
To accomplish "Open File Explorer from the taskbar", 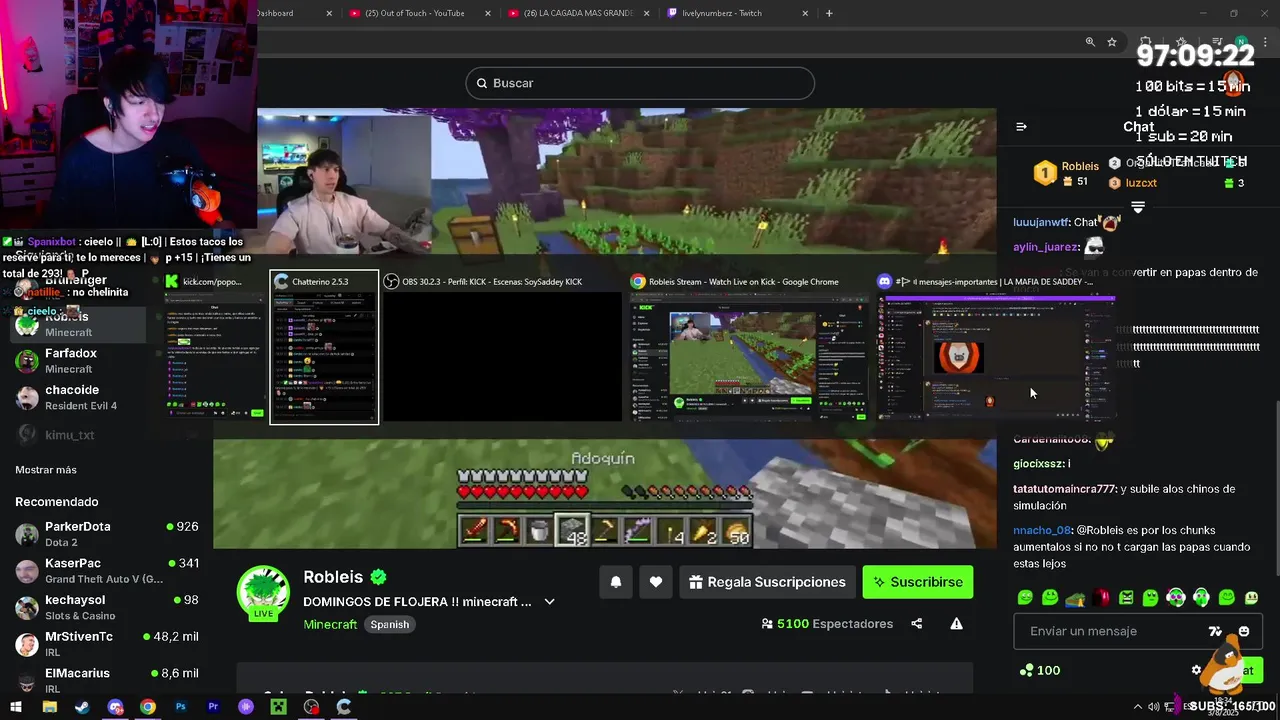I will (50, 707).
